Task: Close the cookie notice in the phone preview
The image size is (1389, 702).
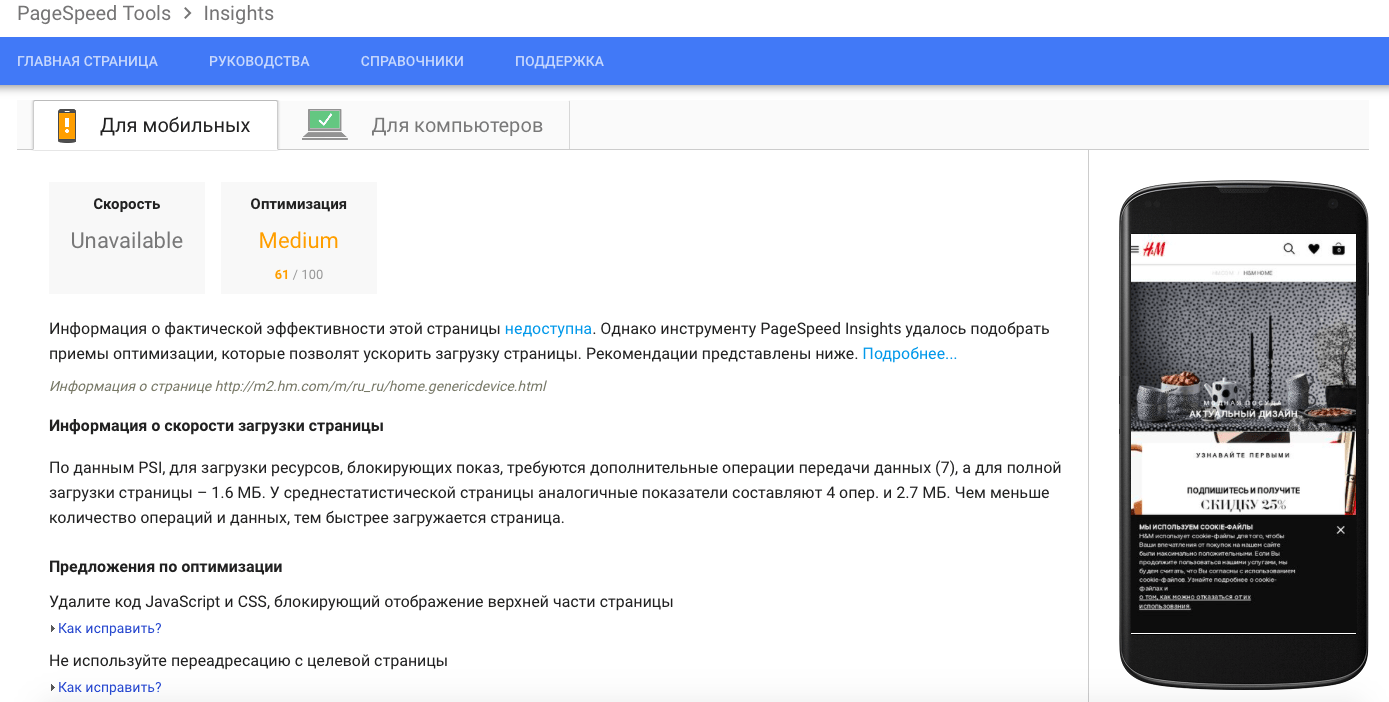Action: (1341, 530)
